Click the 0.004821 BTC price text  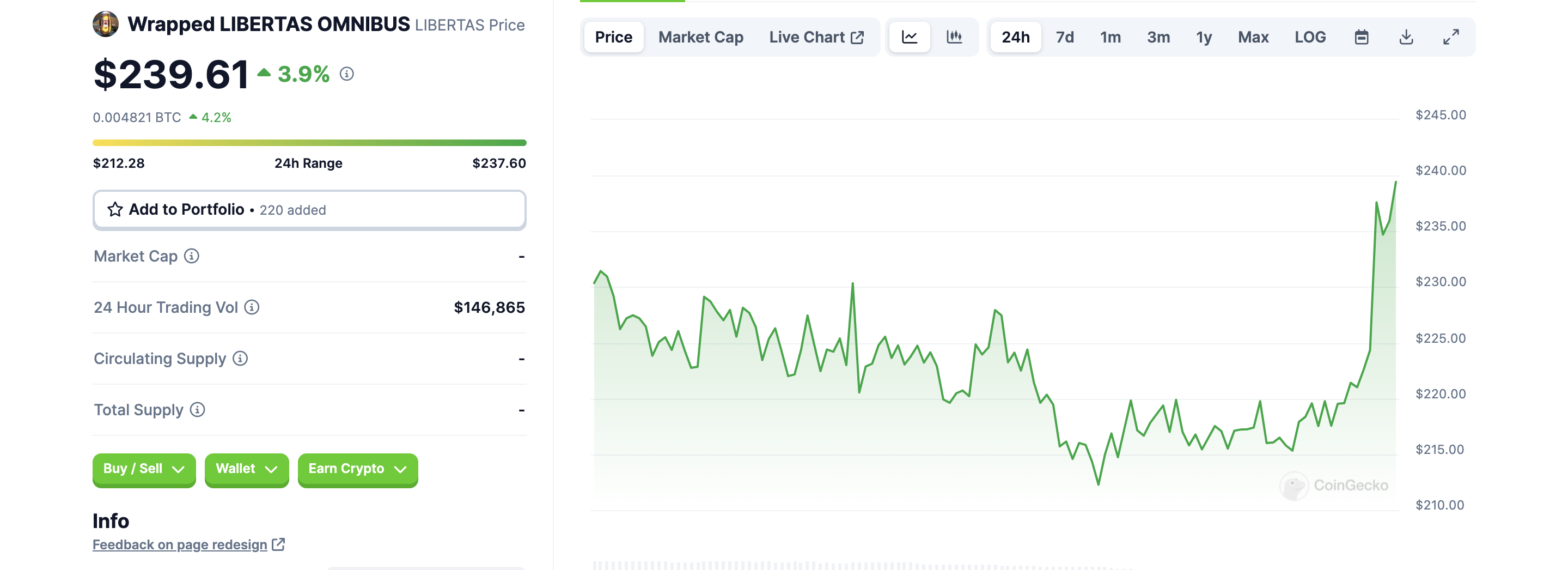(x=137, y=118)
